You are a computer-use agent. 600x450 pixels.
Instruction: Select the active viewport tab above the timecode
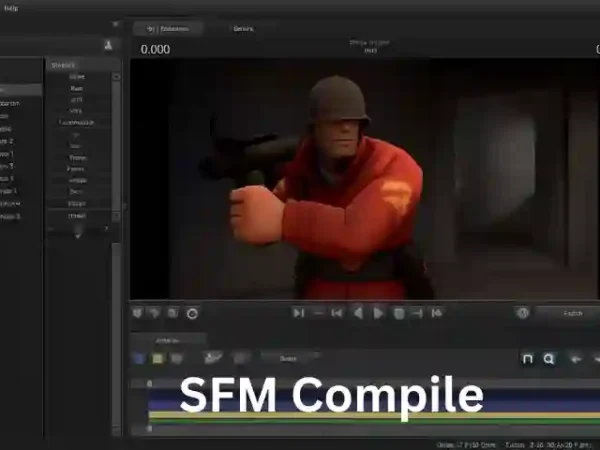[x=168, y=29]
